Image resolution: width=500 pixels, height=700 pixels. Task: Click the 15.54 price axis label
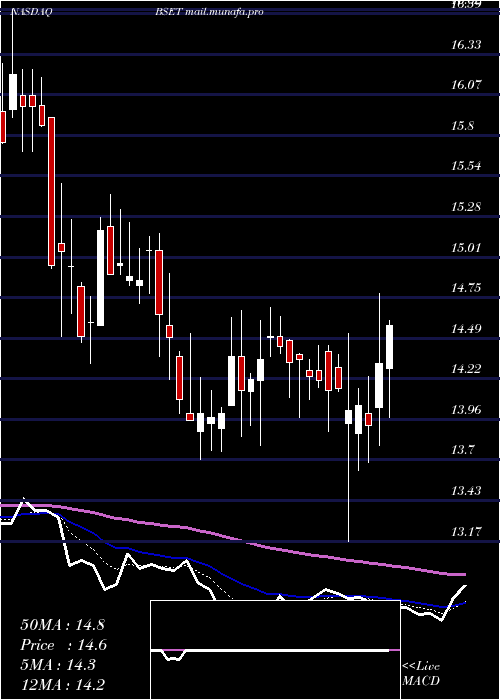point(467,166)
